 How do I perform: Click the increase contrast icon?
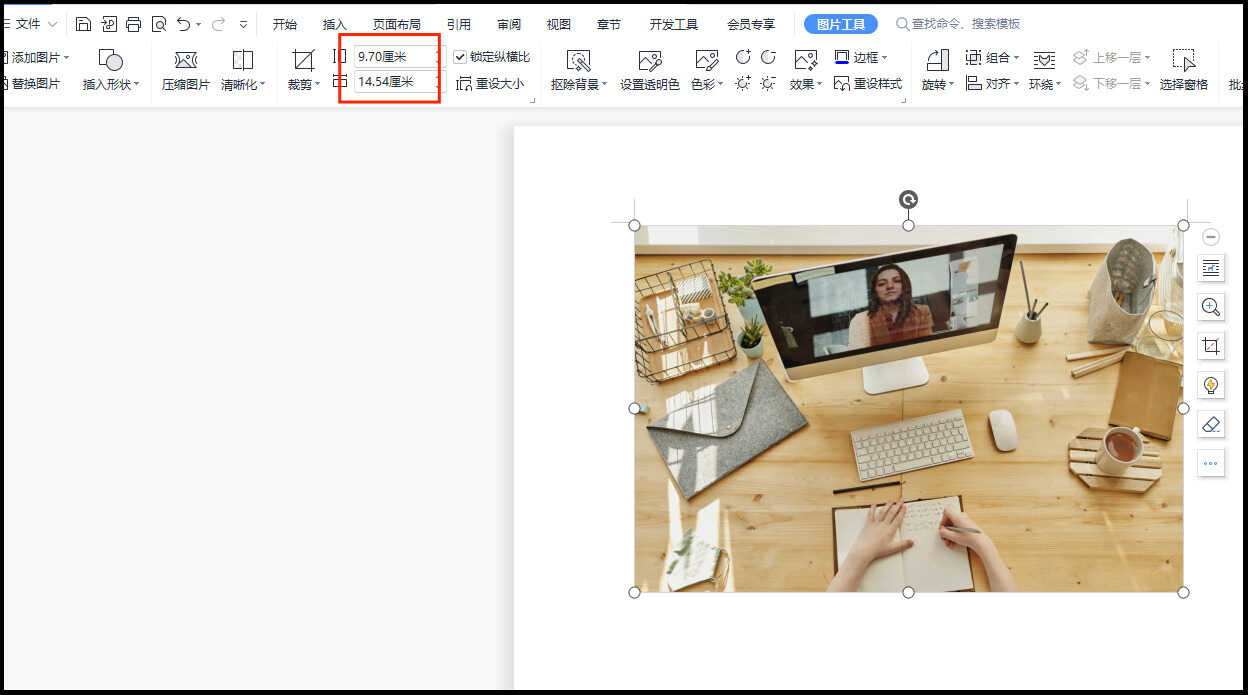pyautogui.click(x=743, y=57)
